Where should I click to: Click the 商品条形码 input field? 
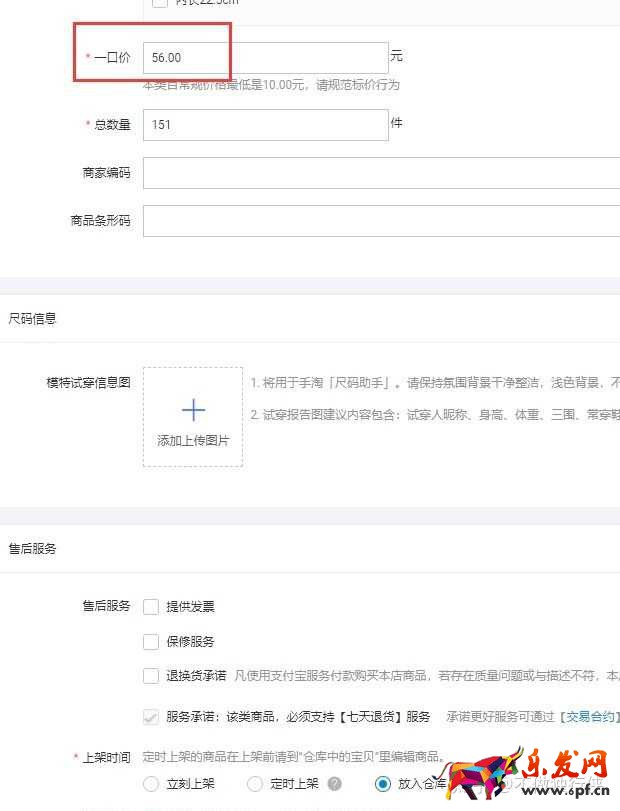point(380,221)
